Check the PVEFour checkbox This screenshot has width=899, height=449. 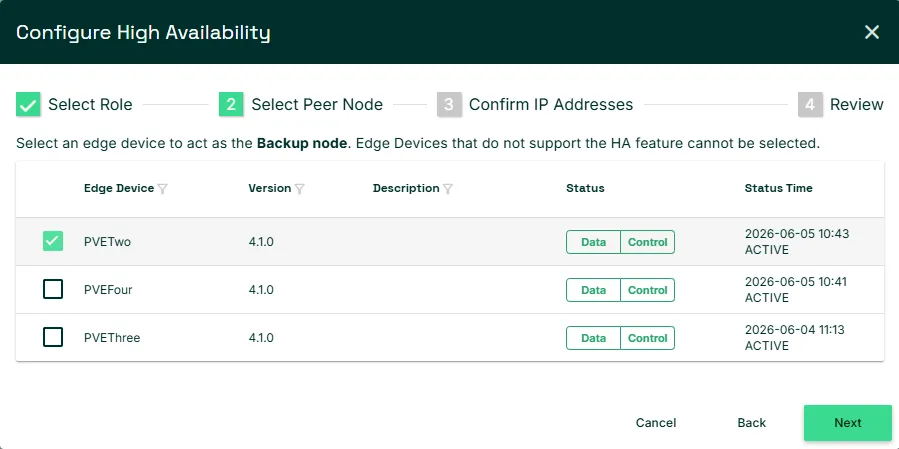click(x=53, y=289)
